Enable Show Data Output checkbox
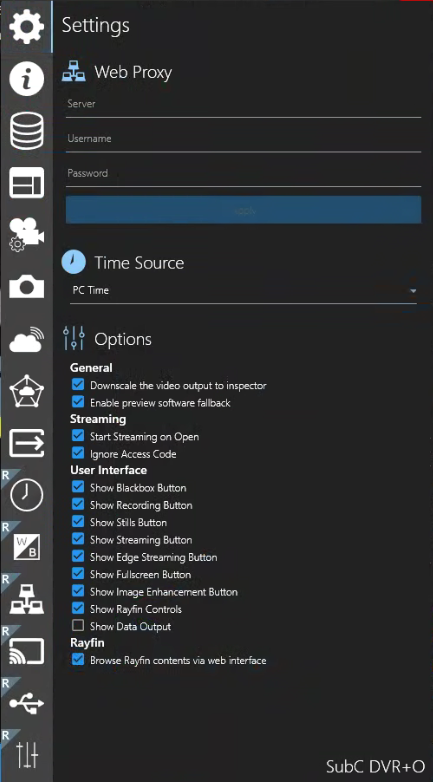The image size is (433, 782). coord(78,626)
